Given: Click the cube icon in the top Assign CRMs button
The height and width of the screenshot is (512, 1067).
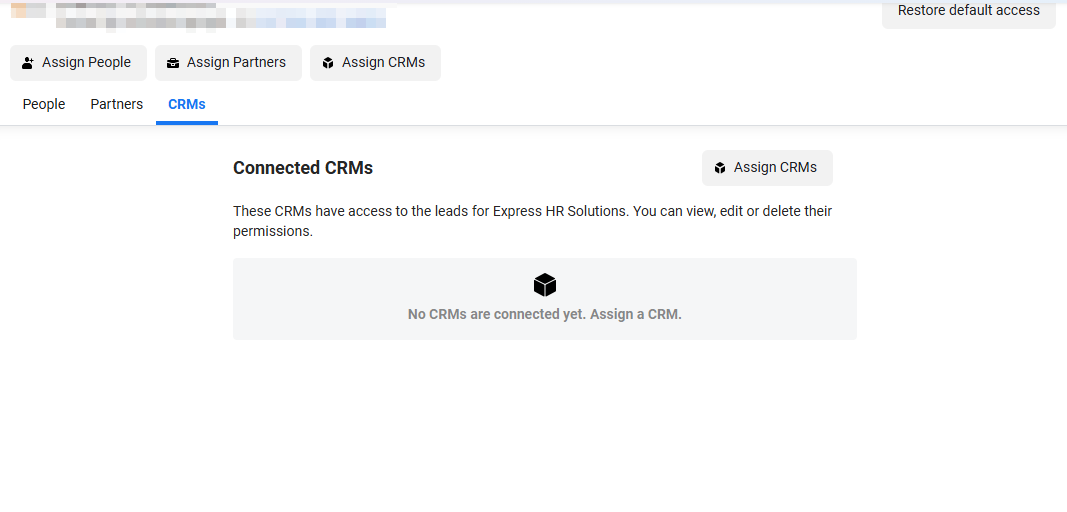Looking at the screenshot, I should pyautogui.click(x=328, y=63).
